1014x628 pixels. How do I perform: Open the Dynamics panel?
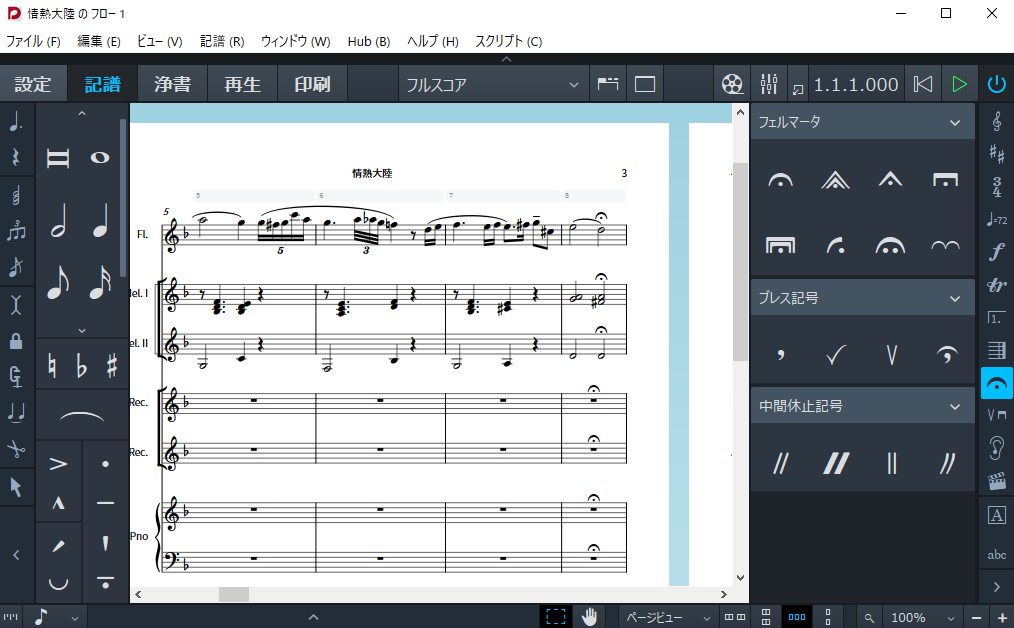997,252
